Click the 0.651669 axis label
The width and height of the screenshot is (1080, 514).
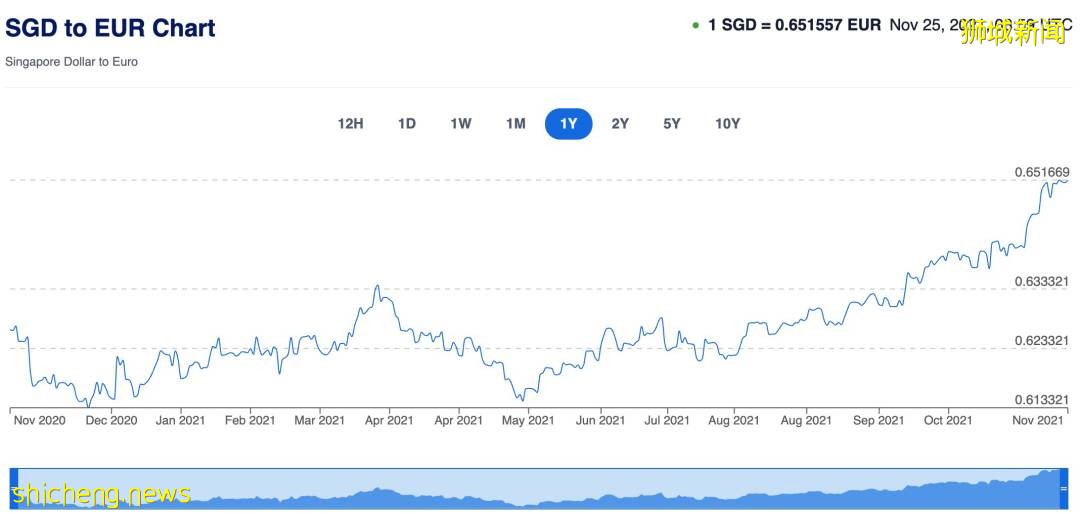[x=1042, y=172]
